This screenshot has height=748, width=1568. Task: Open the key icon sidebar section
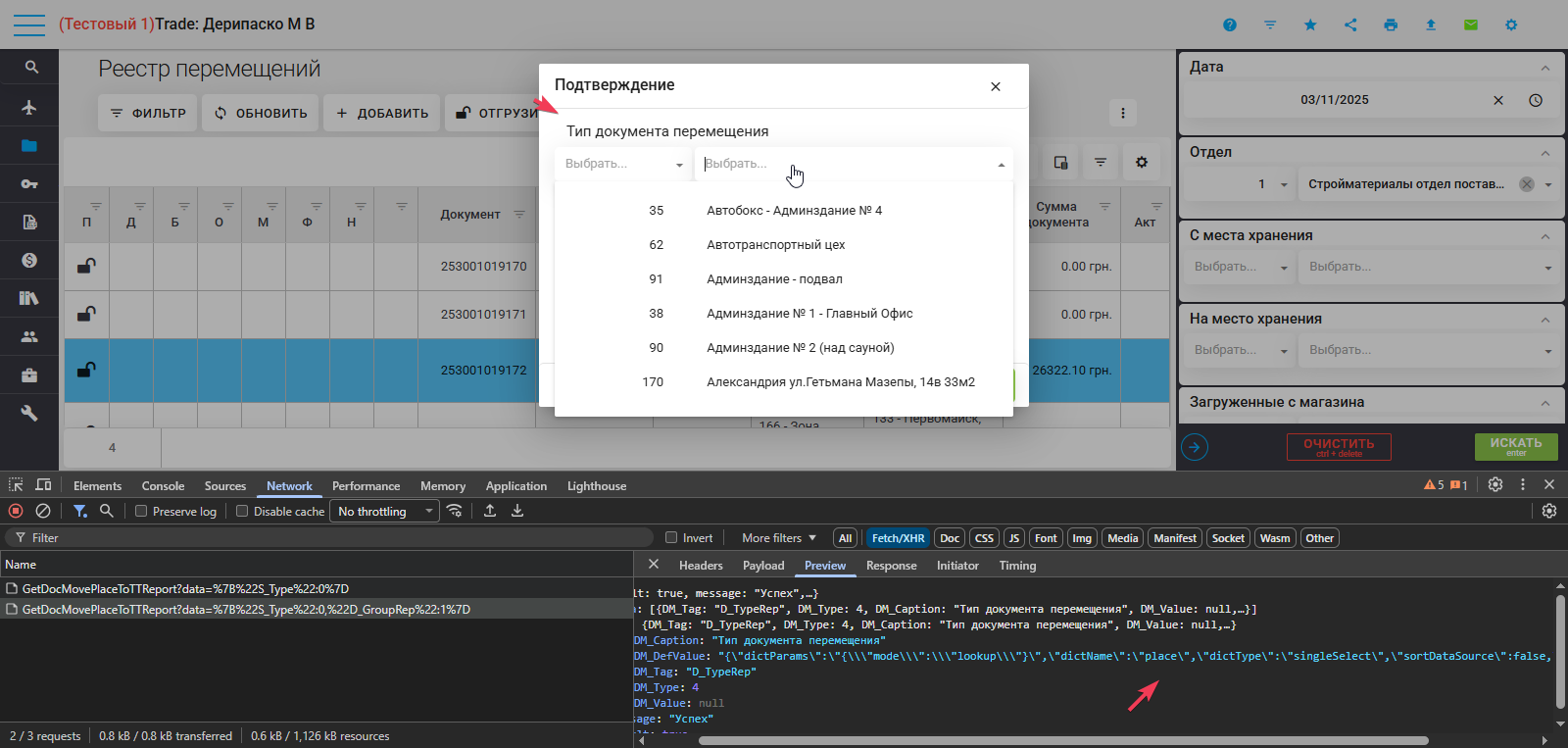point(29,183)
